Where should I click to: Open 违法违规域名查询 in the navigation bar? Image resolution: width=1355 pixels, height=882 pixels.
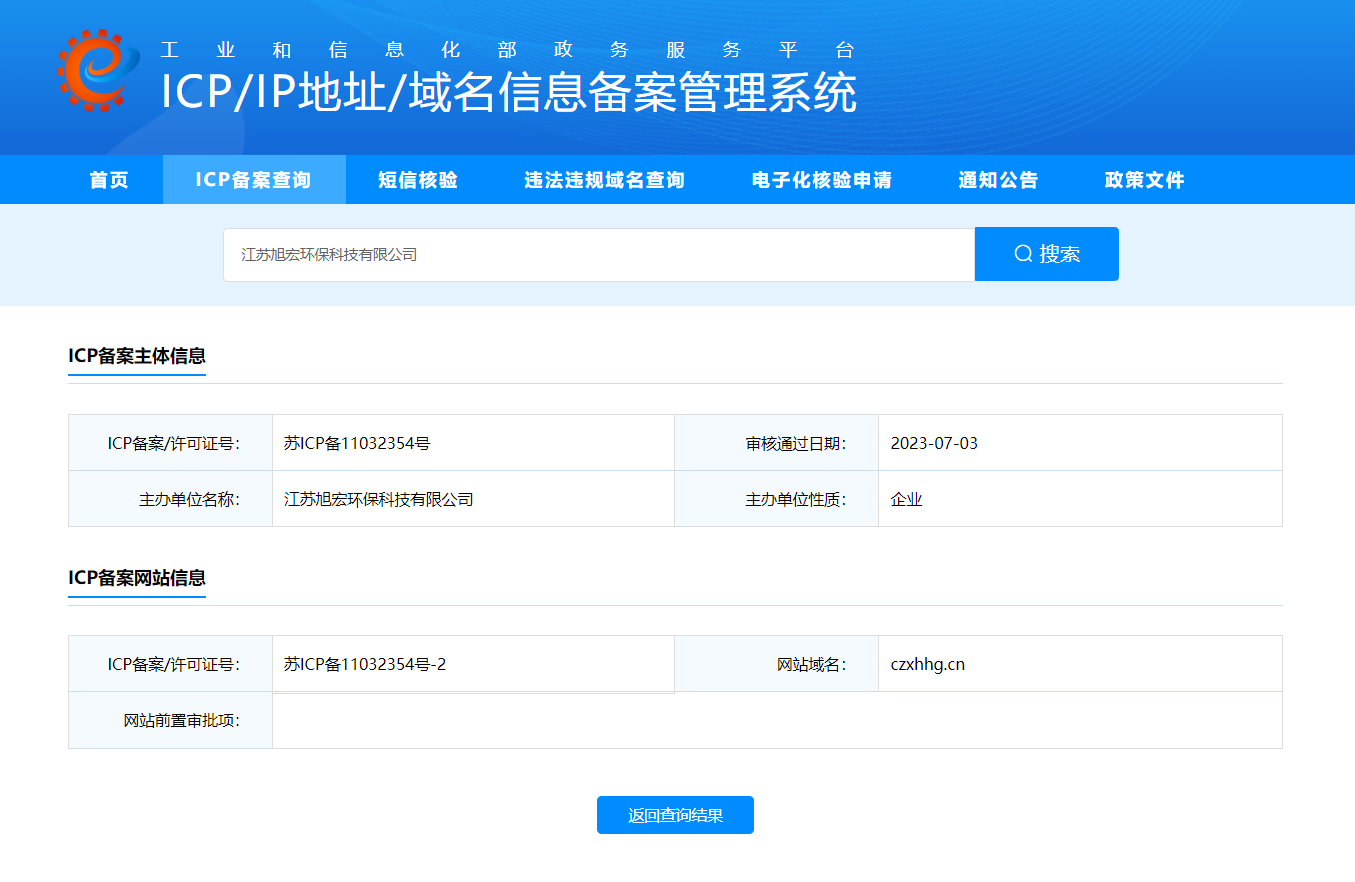pos(604,180)
